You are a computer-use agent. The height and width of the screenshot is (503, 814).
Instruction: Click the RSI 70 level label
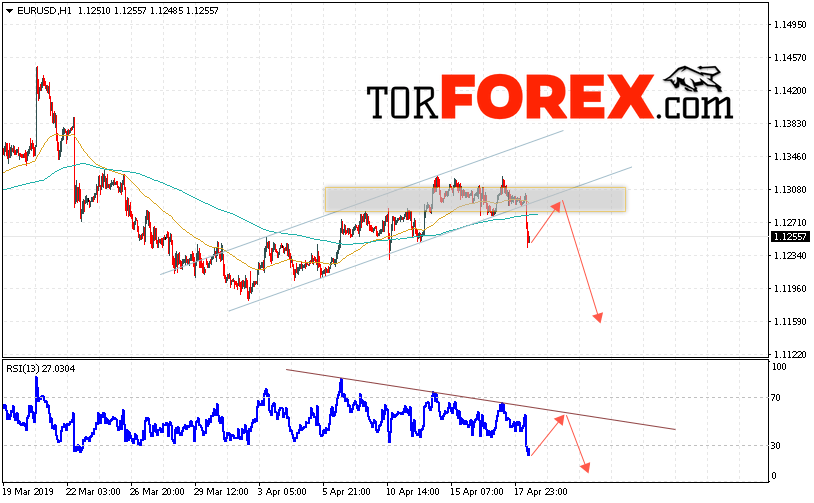tap(776, 398)
